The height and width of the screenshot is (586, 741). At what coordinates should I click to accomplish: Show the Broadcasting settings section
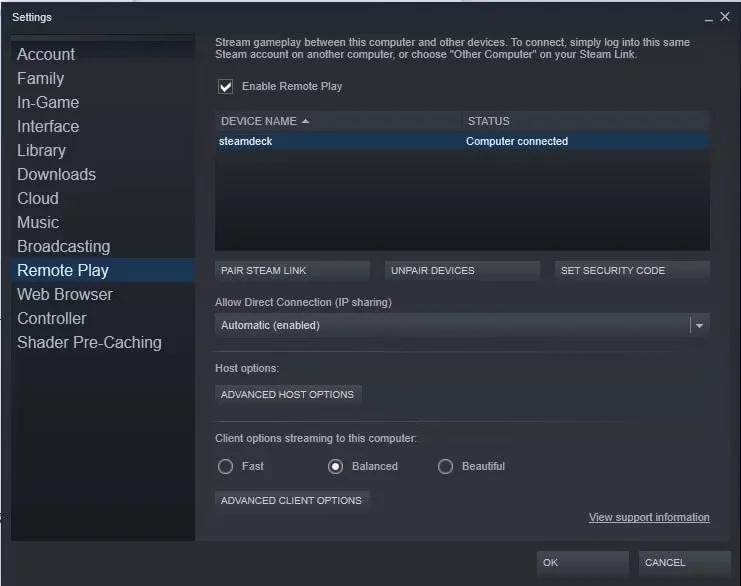63,246
